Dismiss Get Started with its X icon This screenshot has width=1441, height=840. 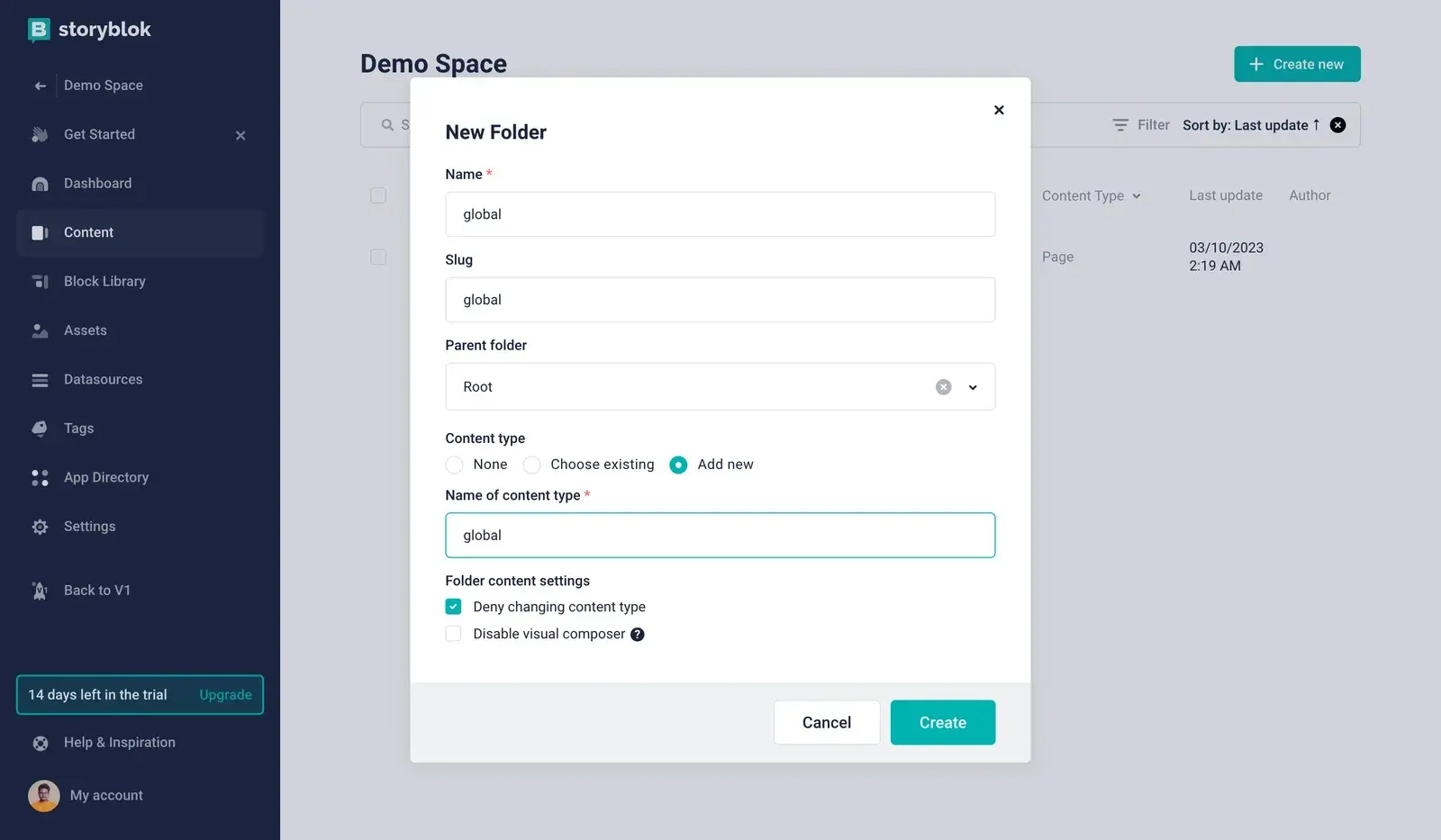240,135
